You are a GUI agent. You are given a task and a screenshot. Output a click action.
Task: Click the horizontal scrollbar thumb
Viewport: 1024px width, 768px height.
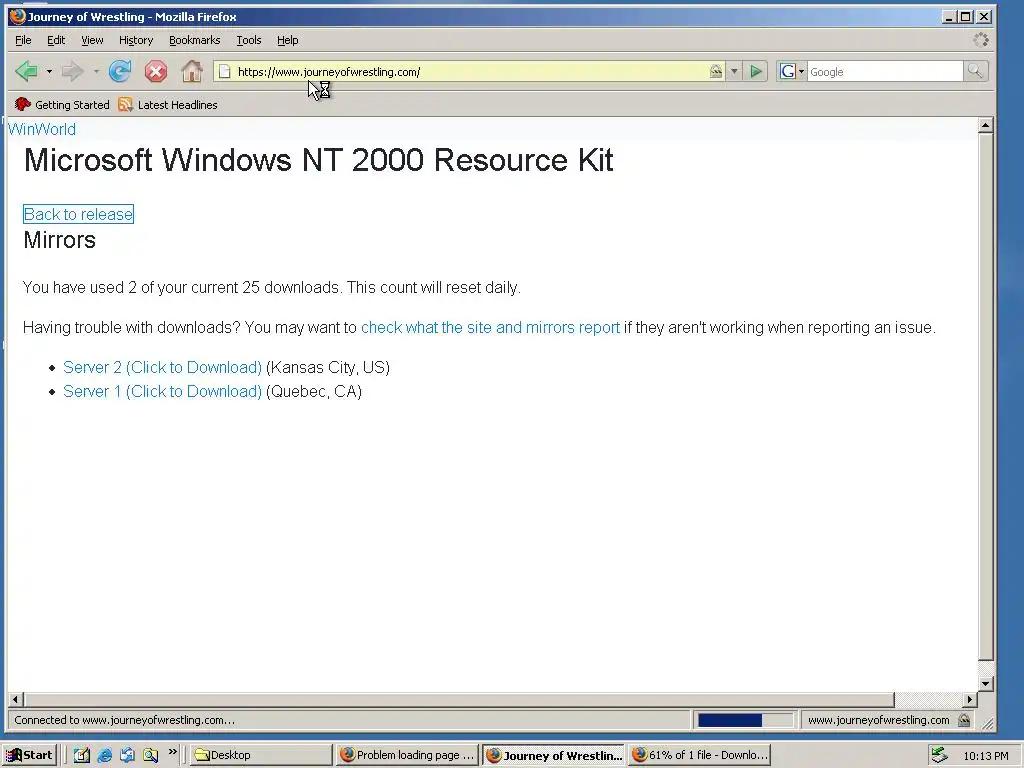(458, 699)
